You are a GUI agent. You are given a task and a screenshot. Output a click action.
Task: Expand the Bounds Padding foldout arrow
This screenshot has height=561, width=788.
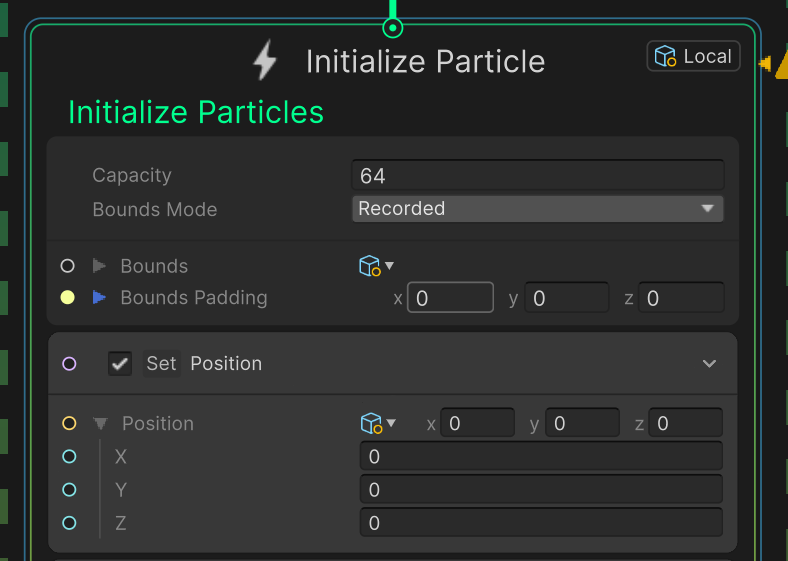click(100, 298)
